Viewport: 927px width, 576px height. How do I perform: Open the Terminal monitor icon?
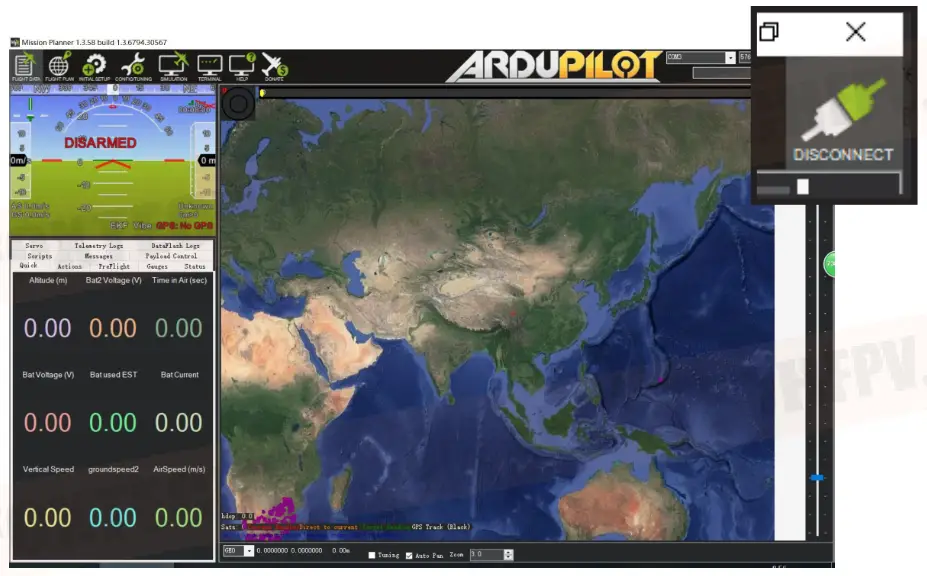tap(209, 67)
